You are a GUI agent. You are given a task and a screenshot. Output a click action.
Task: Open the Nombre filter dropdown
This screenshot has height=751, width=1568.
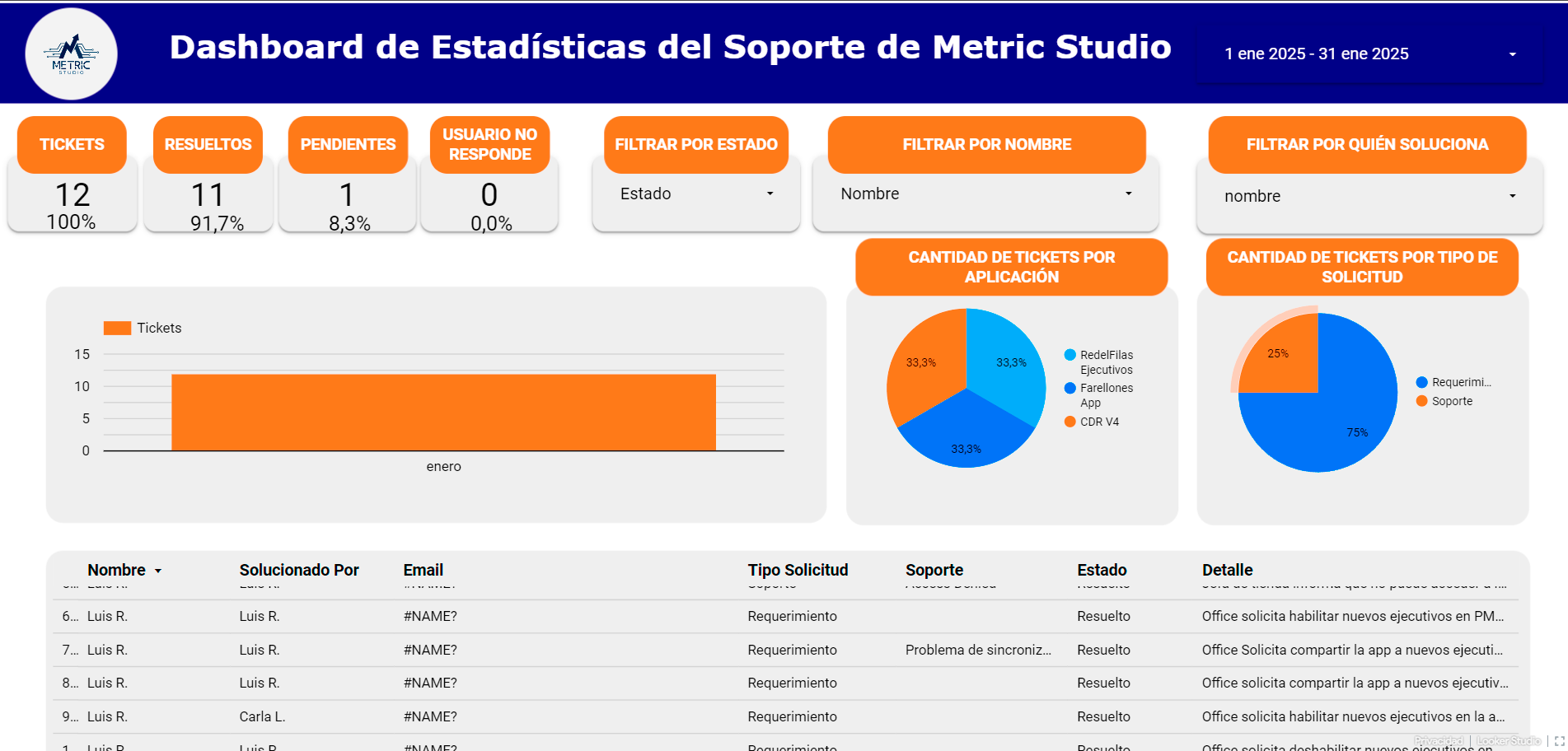click(x=985, y=194)
